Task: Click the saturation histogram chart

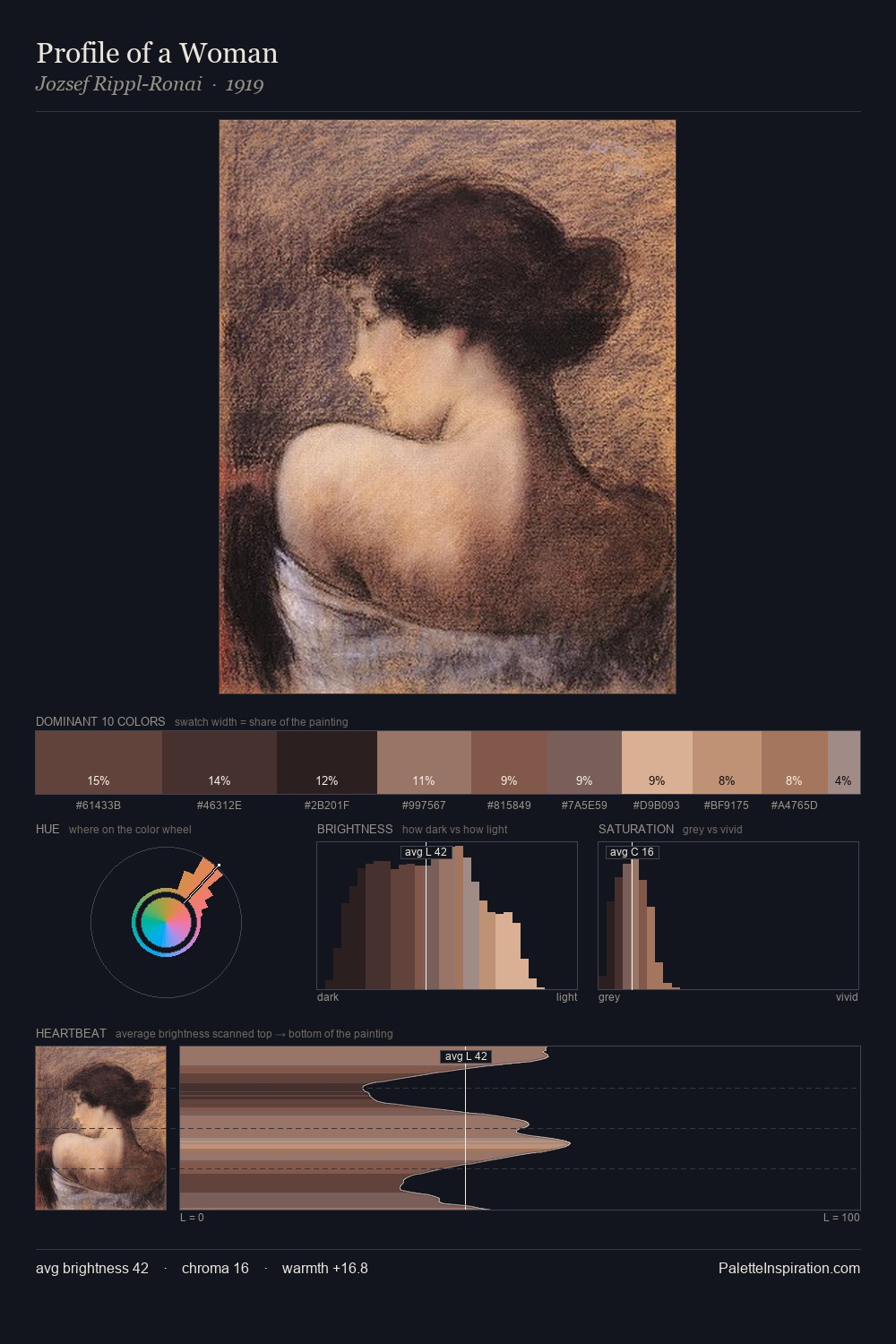Action: click(728, 916)
